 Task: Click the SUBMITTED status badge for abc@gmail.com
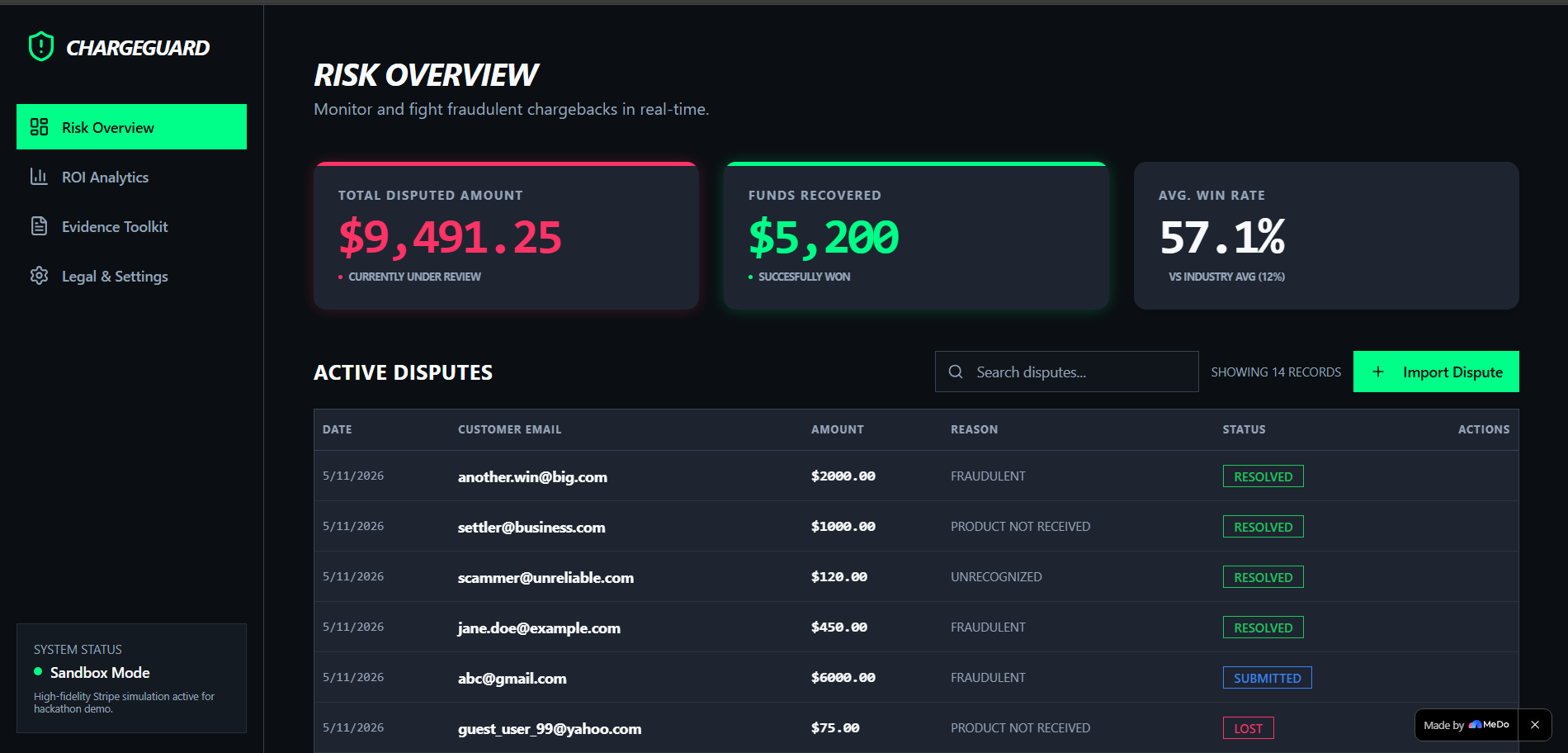pyautogui.click(x=1267, y=678)
